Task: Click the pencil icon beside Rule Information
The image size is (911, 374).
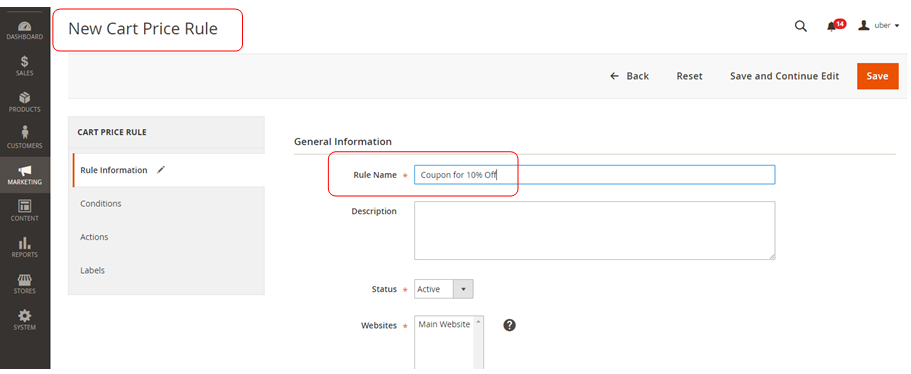Action: click(161, 170)
